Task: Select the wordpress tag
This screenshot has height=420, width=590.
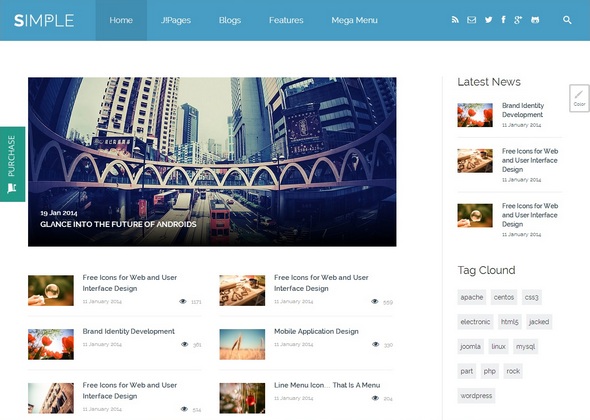Action: [x=476, y=396]
